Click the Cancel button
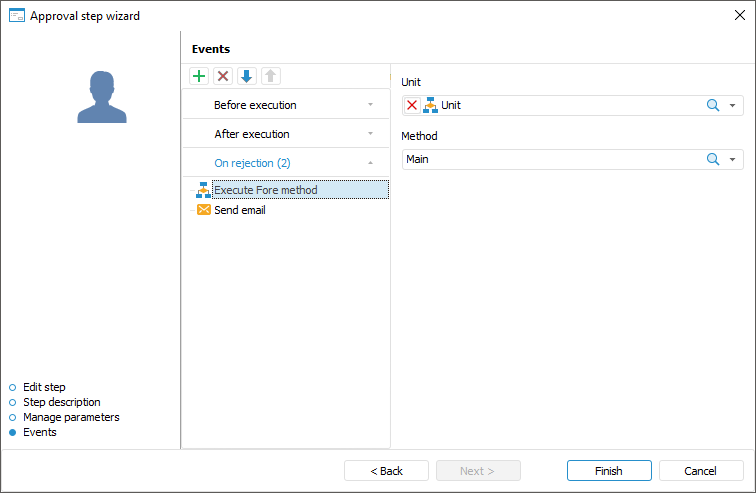The image size is (756, 493). tap(700, 471)
